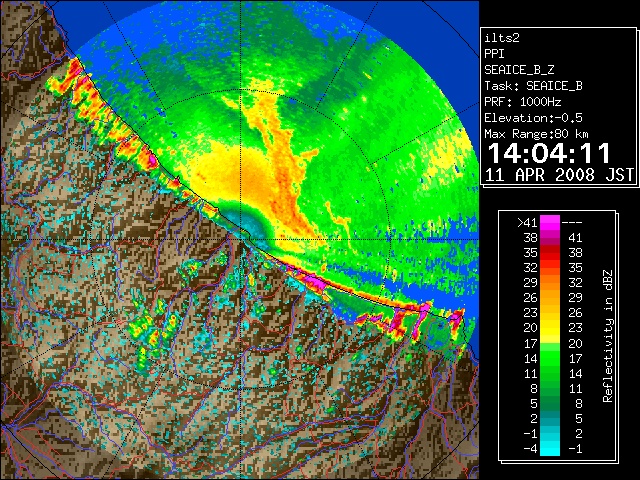Click the orange swatch beside 26
This screenshot has width=640, height=480.
pos(550,298)
